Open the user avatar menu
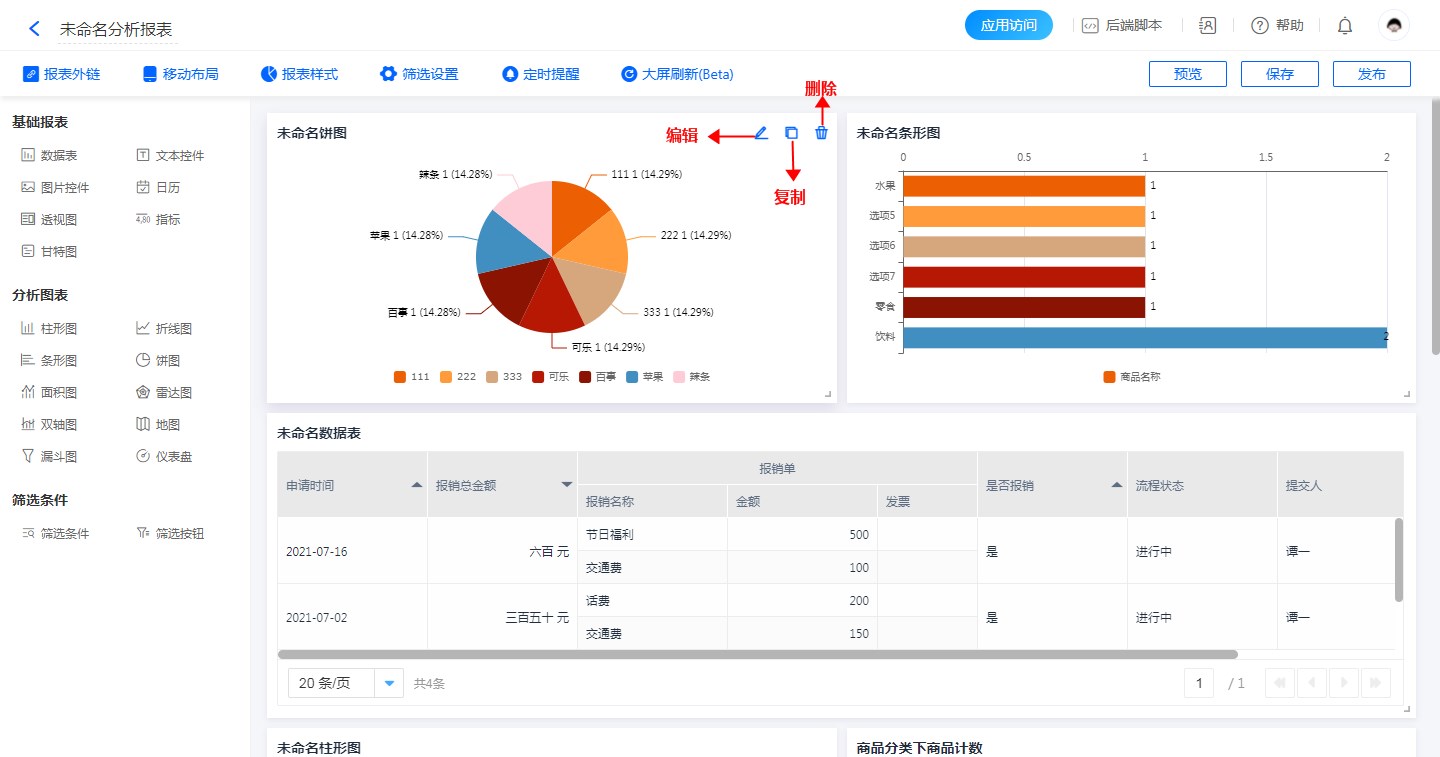The image size is (1440, 757). (x=1393, y=26)
